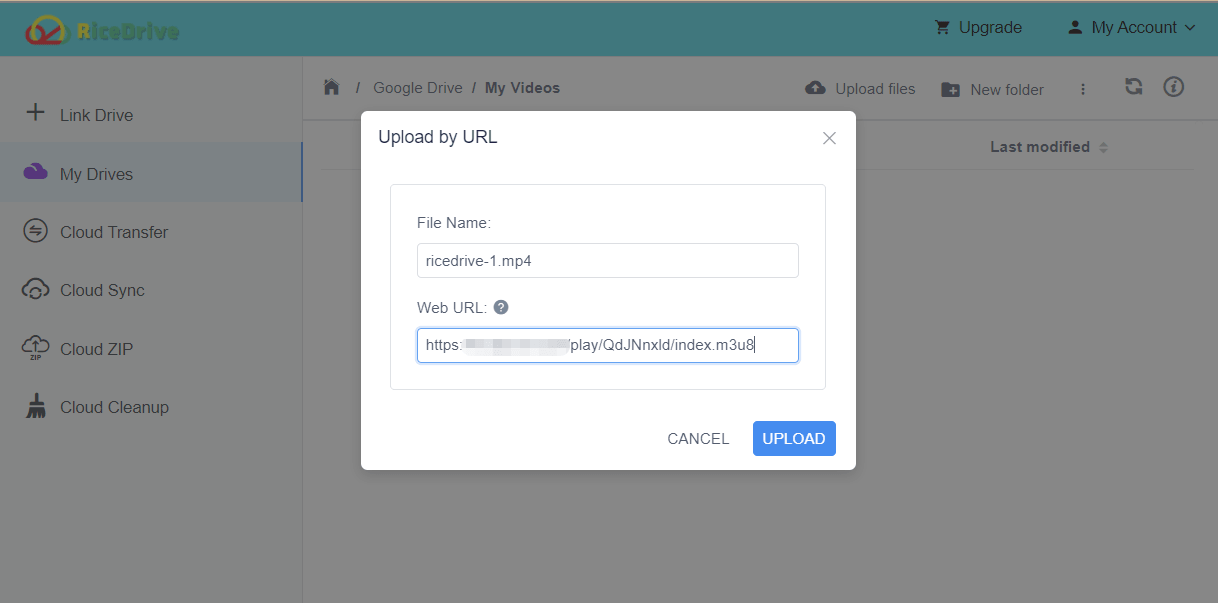Click the home breadcrumb icon

[x=331, y=87]
